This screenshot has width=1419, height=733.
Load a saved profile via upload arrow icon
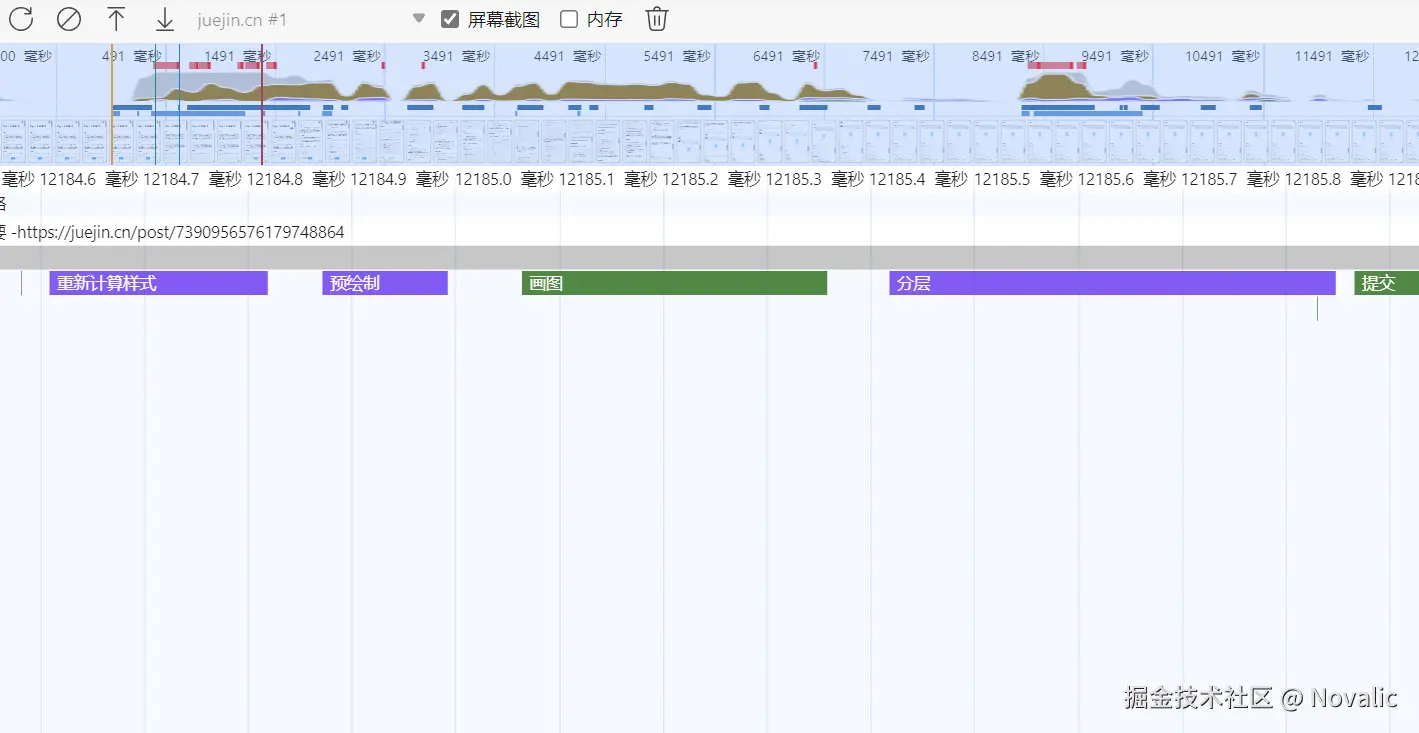(x=116, y=18)
